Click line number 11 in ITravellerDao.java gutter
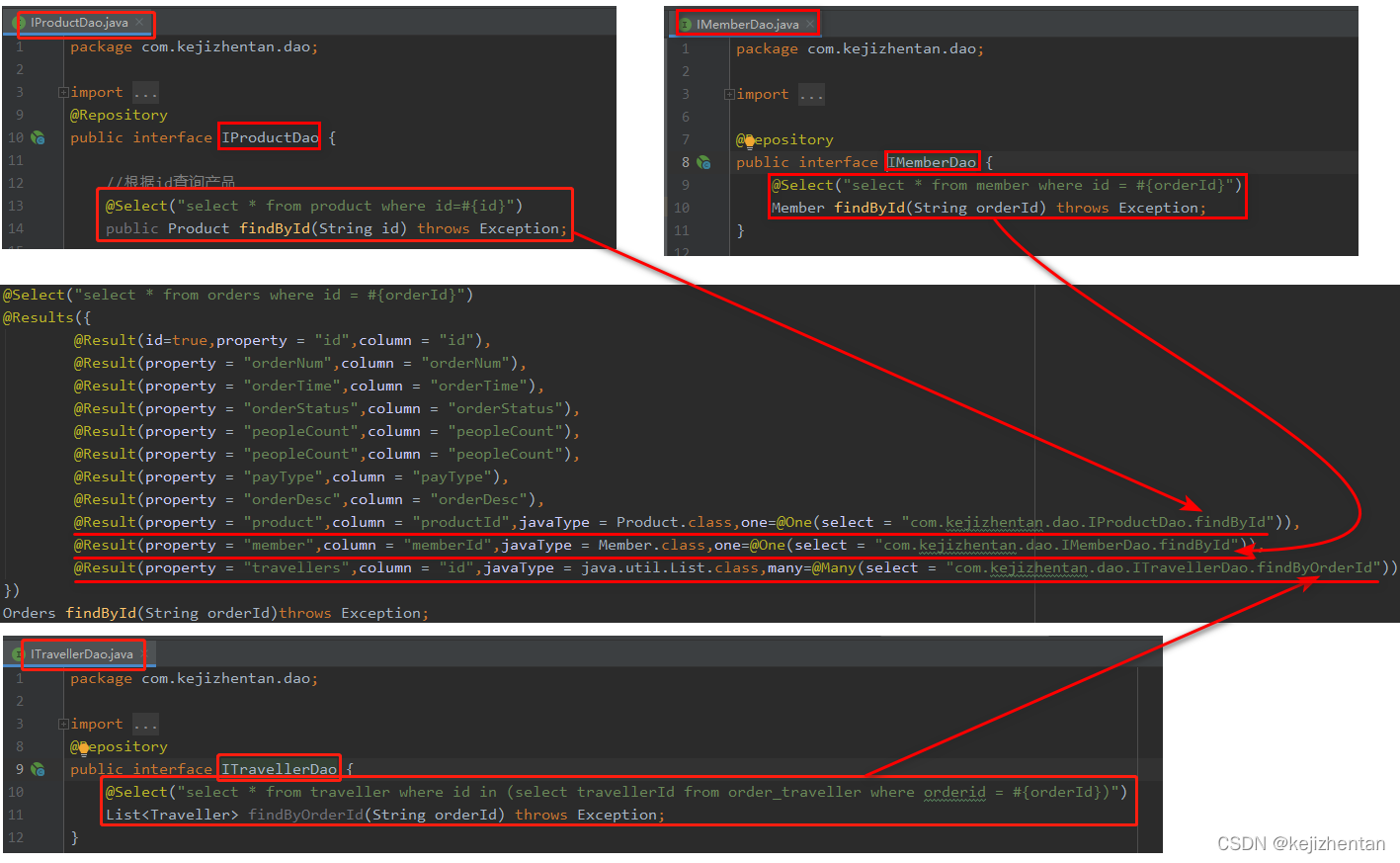Image resolution: width=1400 pixels, height=863 pixels. tap(15, 815)
